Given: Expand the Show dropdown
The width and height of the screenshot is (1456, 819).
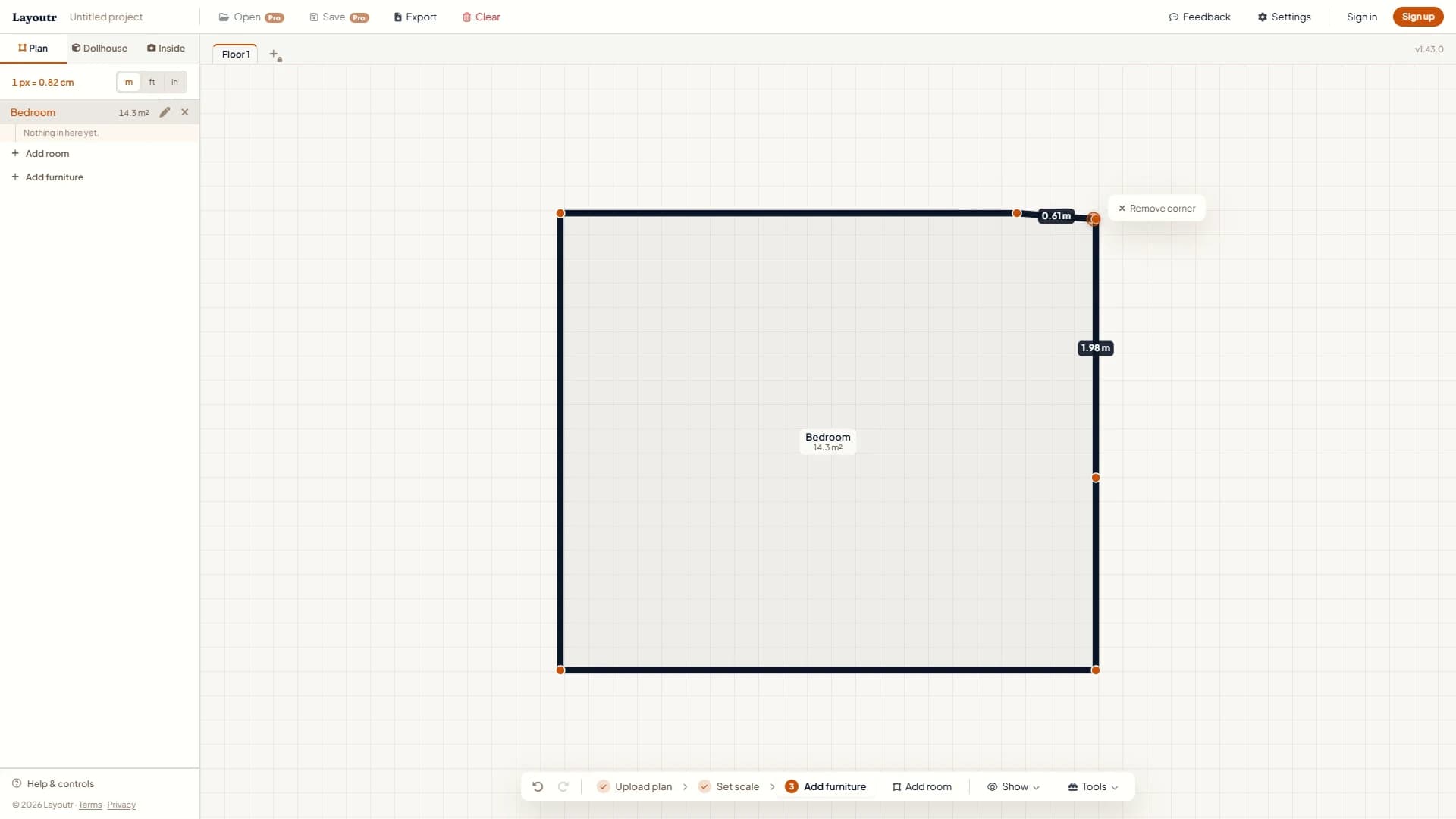Looking at the screenshot, I should 1013,786.
